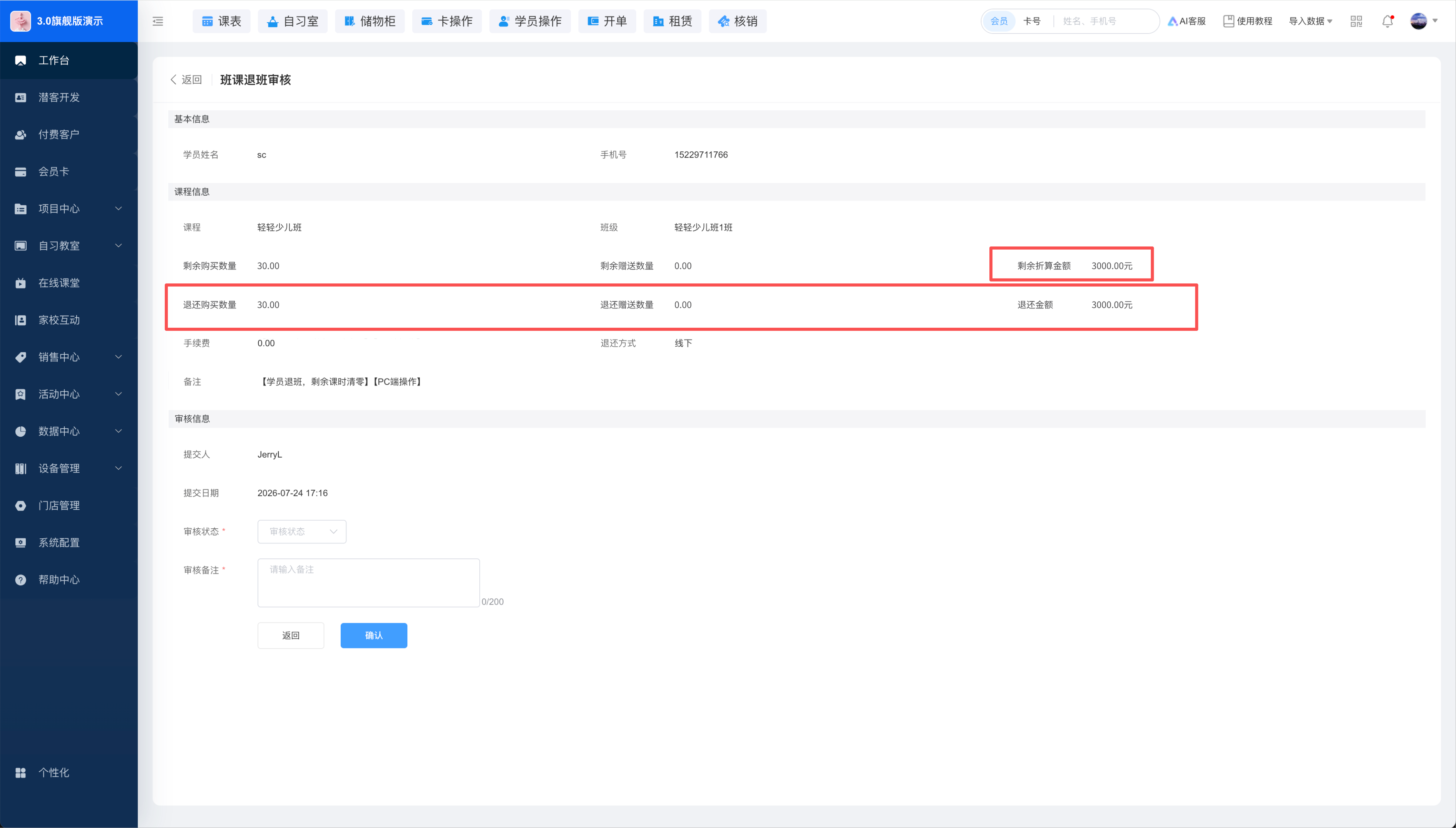Open 课表 schedule toolbar shortcut

point(222,21)
